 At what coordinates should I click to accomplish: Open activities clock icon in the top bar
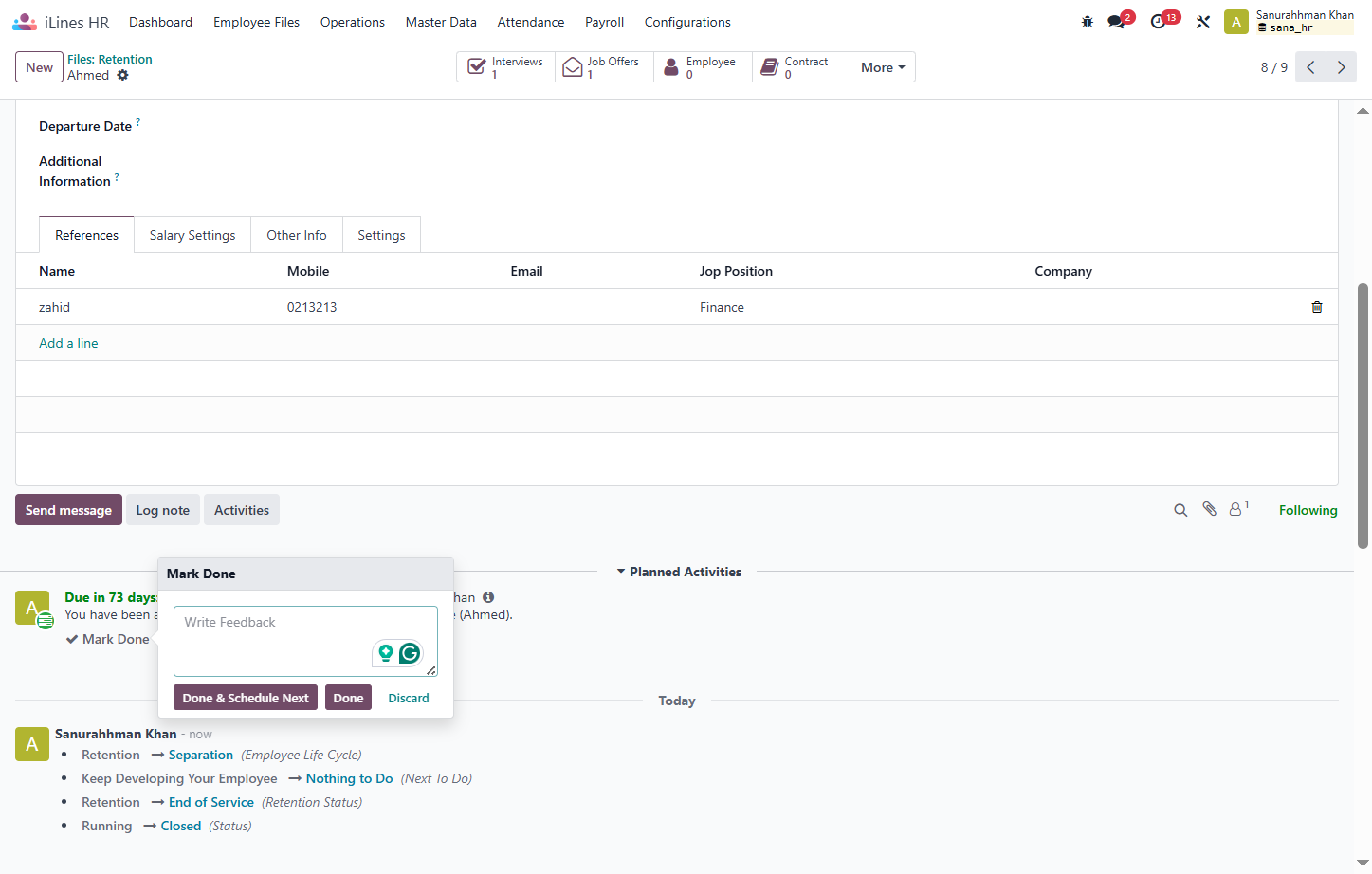pyautogui.click(x=1159, y=22)
